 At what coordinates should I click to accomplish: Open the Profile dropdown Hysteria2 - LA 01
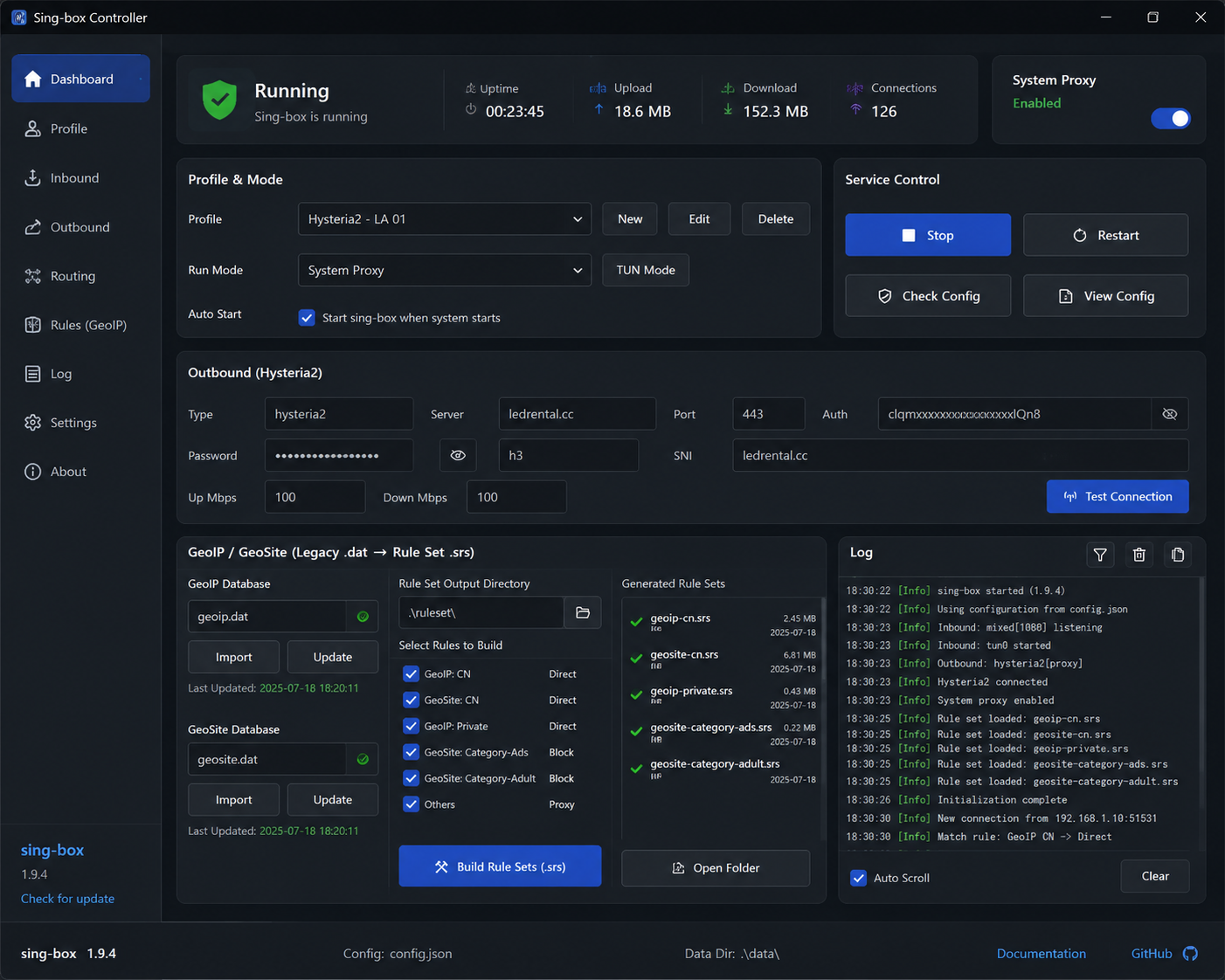coord(445,219)
